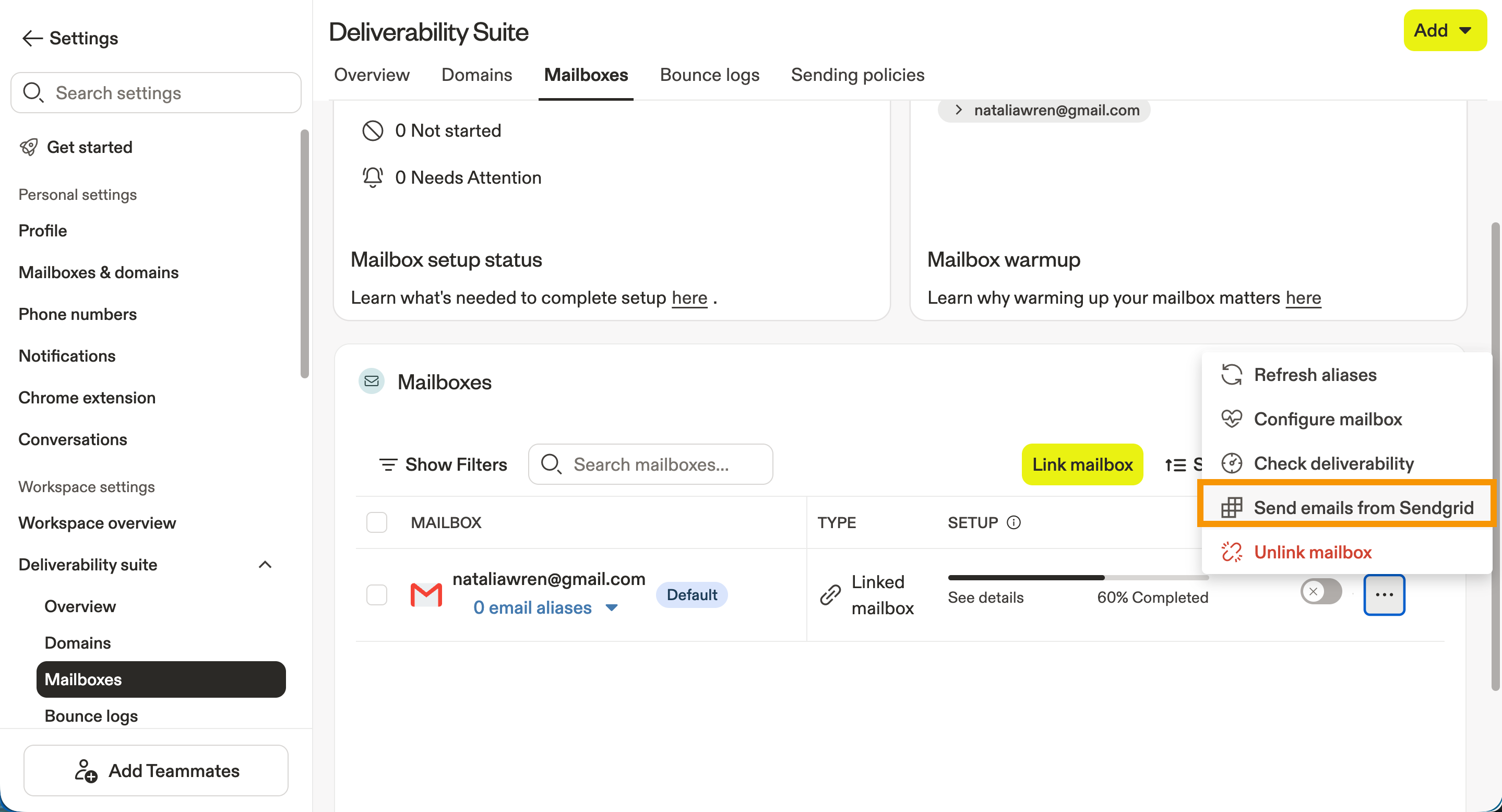
Task: Click the Gmail logo icon in mailbox row
Action: 426,594
